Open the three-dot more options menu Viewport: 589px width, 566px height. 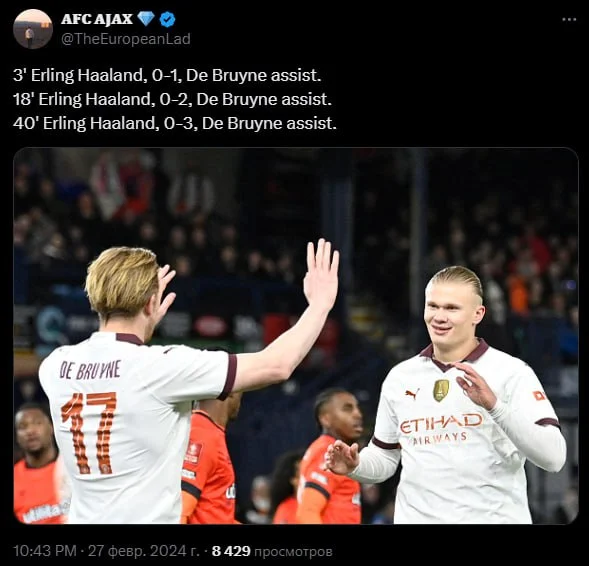(569, 20)
